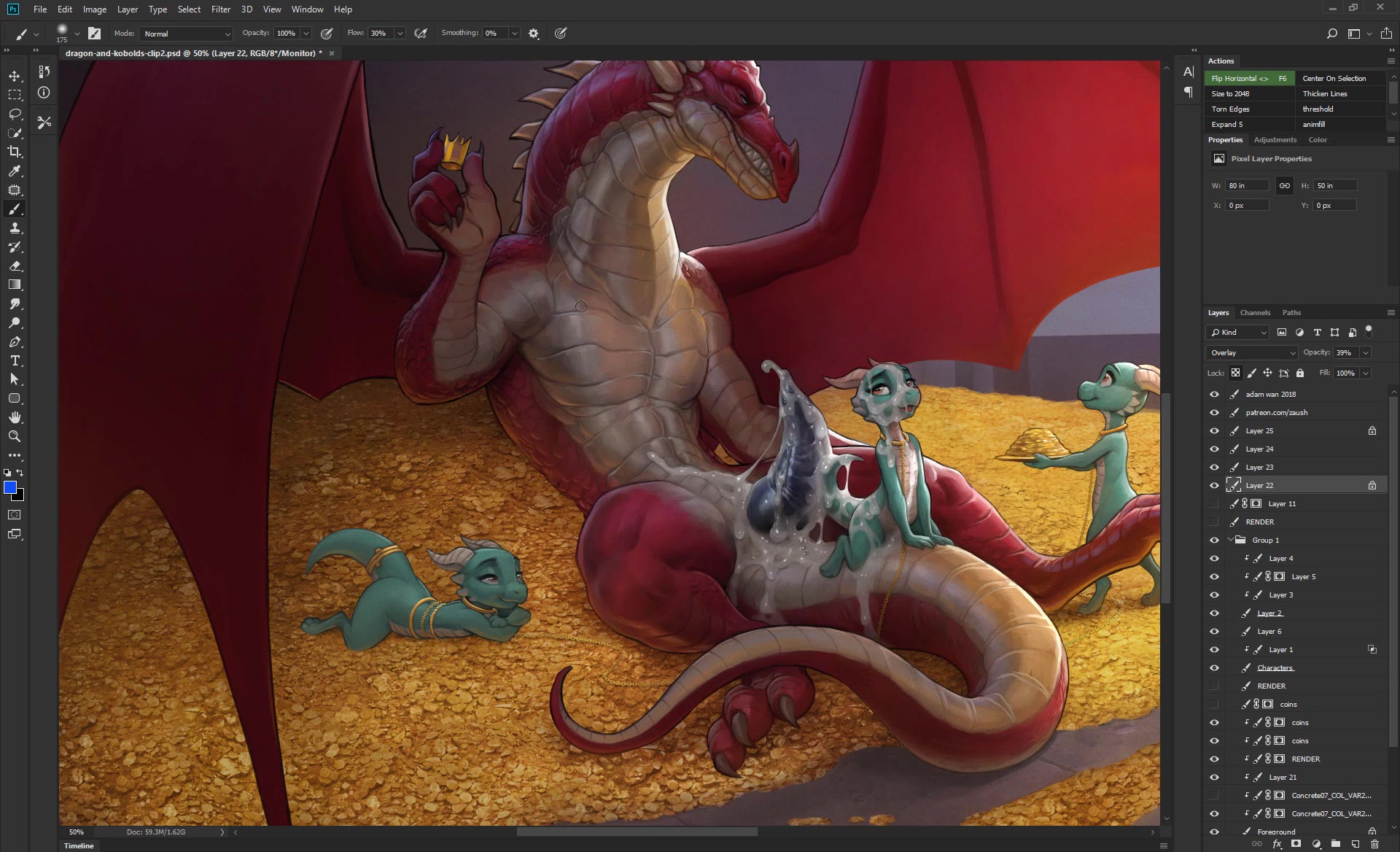Create a new group folder icon
Screen dimensions: 1400x852
coord(1336,844)
